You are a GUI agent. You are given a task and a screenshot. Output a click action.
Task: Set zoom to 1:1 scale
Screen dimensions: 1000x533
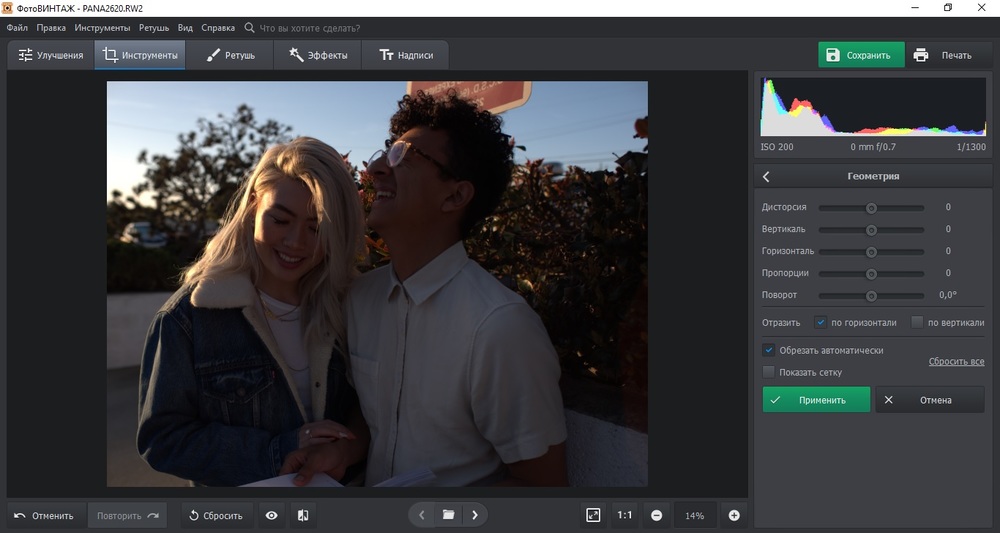tap(624, 515)
